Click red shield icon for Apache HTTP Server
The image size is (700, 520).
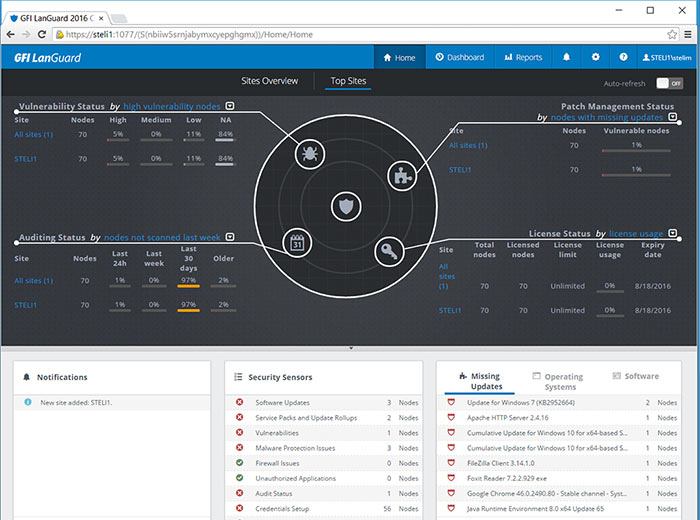pos(451,417)
